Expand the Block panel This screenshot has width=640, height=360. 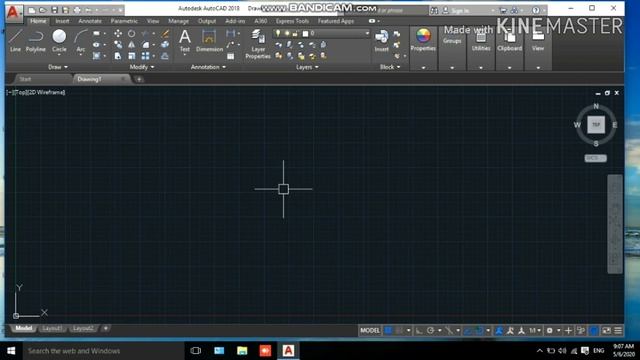click(x=390, y=67)
